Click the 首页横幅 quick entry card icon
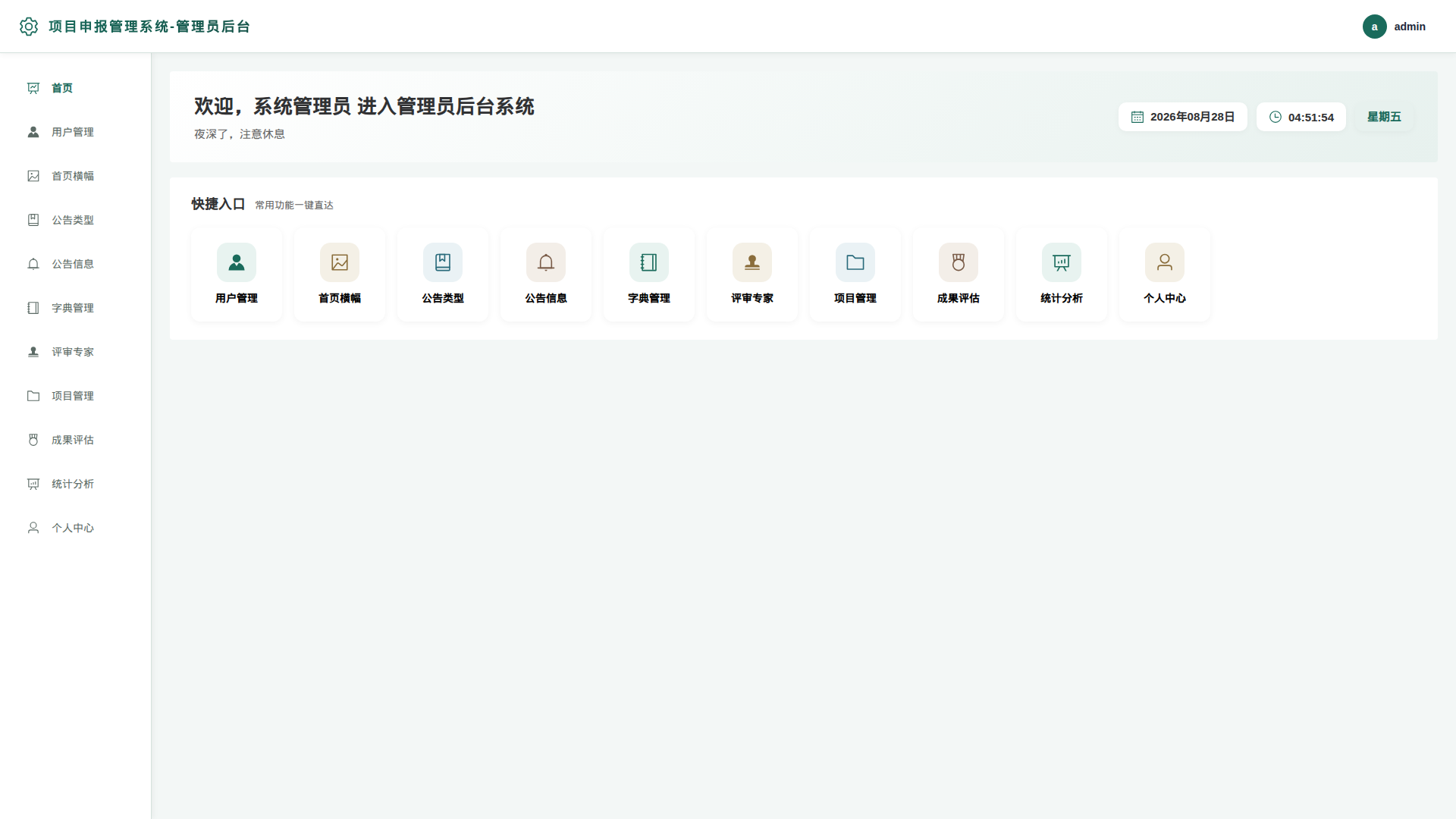The height and width of the screenshot is (819, 1456). click(x=340, y=262)
